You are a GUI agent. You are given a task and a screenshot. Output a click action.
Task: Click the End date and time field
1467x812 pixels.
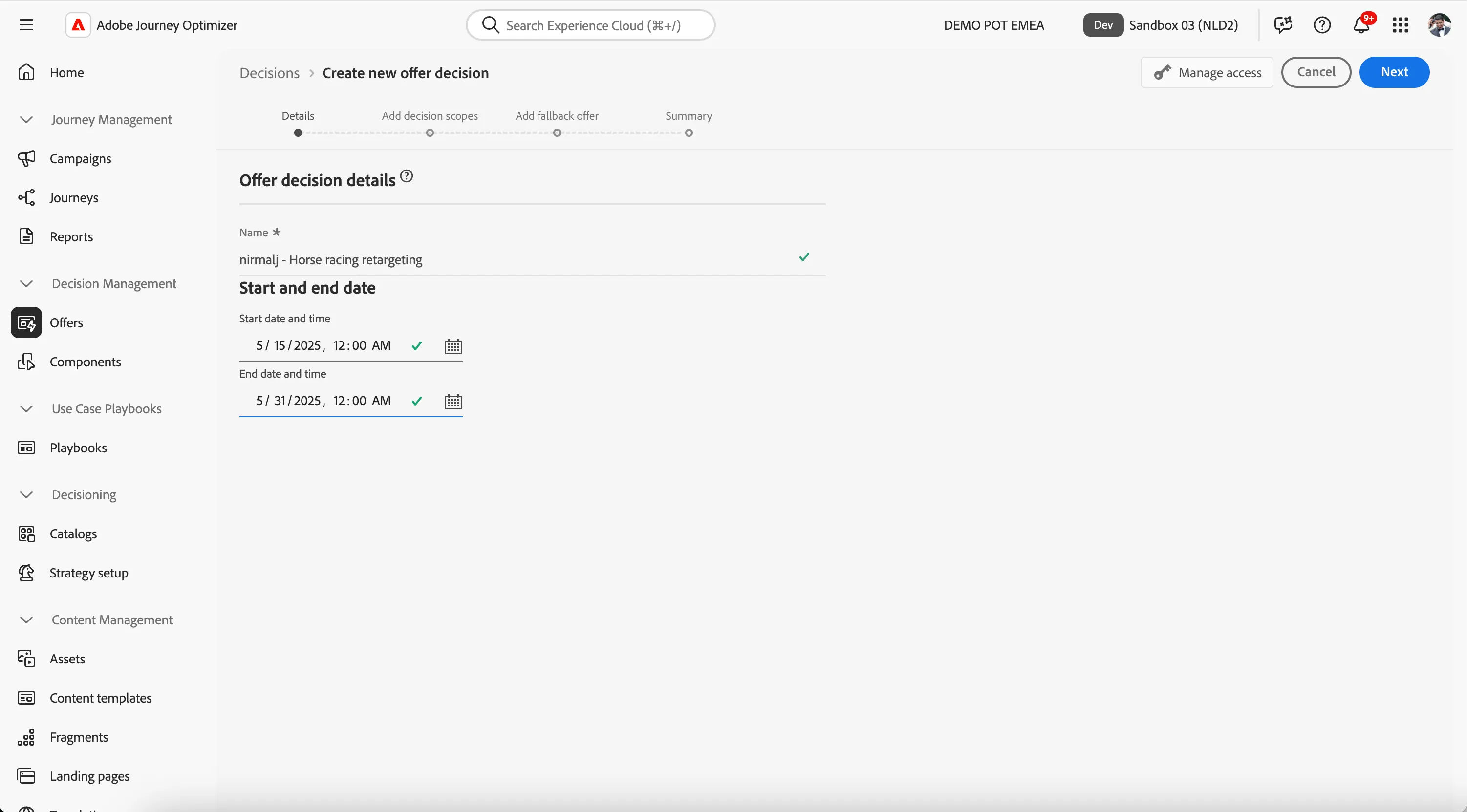[351, 401]
